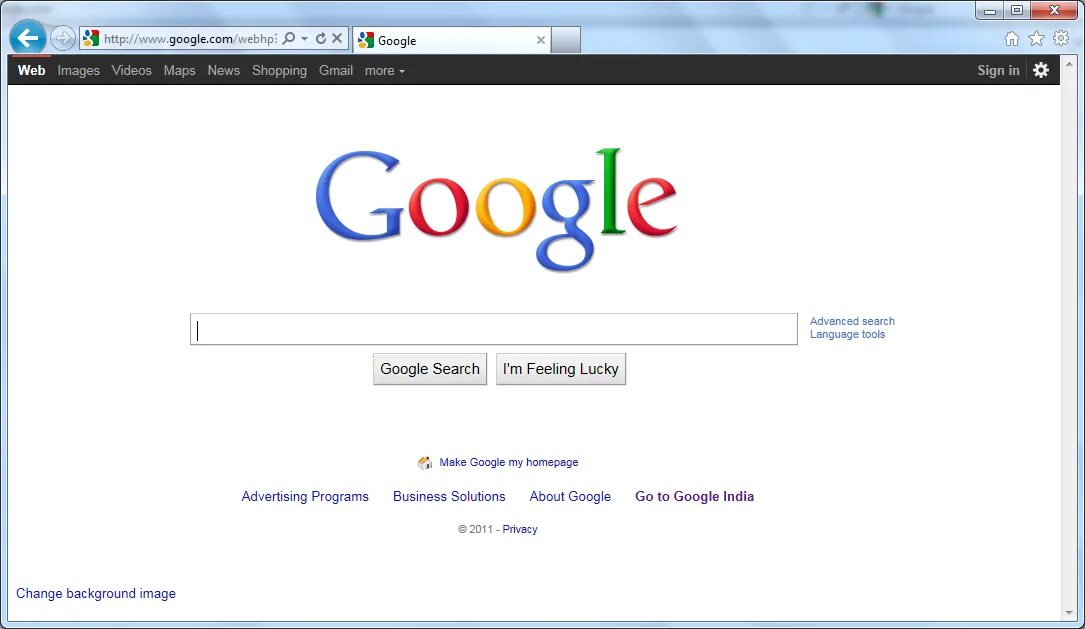Screen dimensions: 1085x629
Task: Open the Language tools link
Action: point(847,334)
